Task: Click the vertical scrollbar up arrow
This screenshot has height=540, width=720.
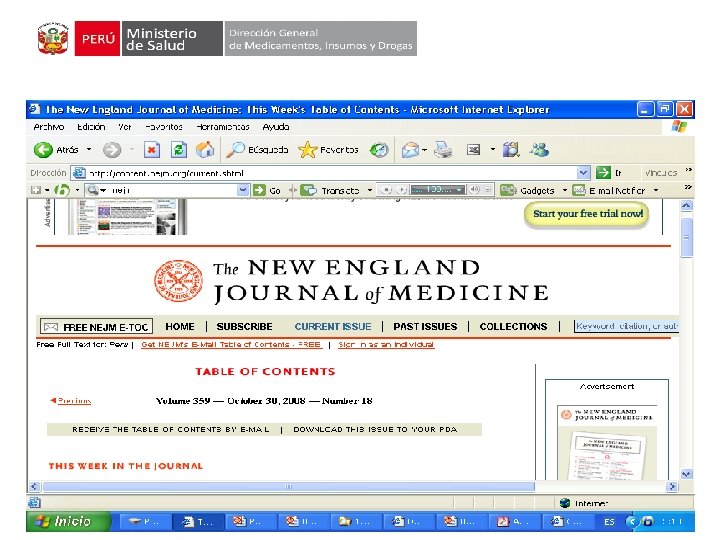Action: coord(686,206)
